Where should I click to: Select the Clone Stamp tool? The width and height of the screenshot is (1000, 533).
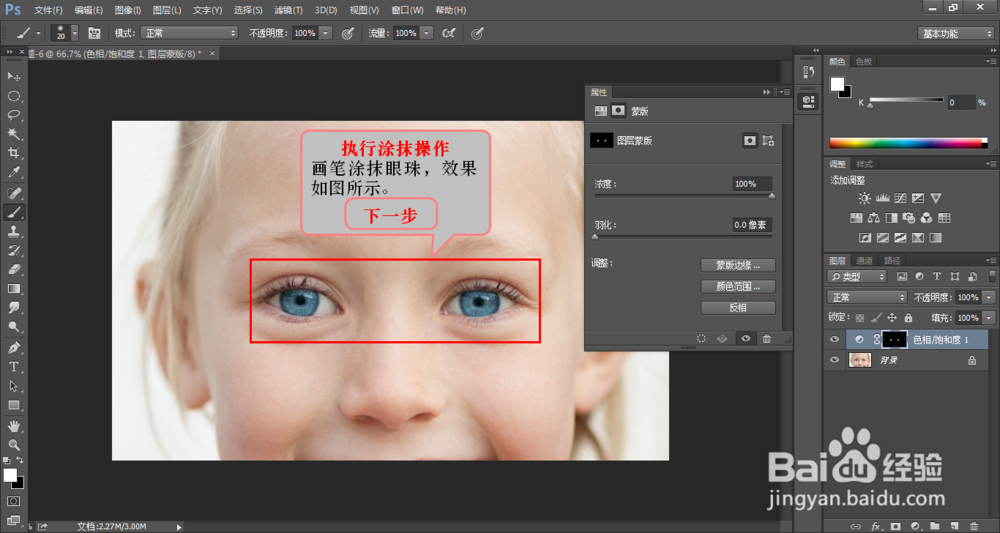pyautogui.click(x=13, y=231)
